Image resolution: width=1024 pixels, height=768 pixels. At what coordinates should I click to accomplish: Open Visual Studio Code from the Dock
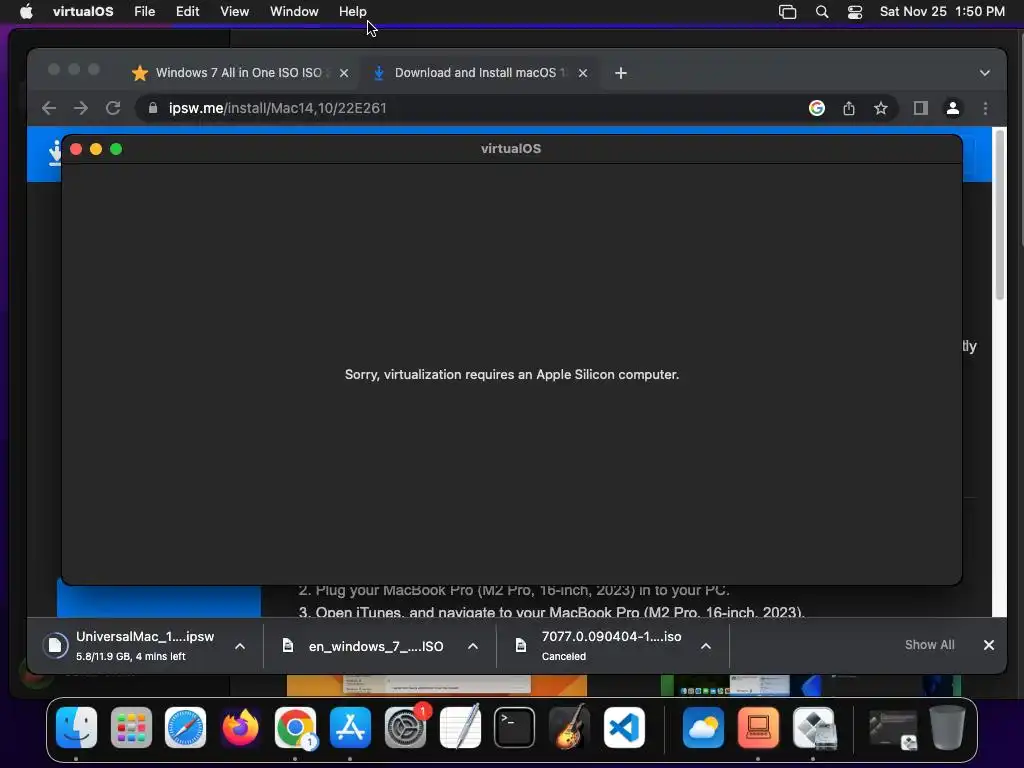(624, 728)
